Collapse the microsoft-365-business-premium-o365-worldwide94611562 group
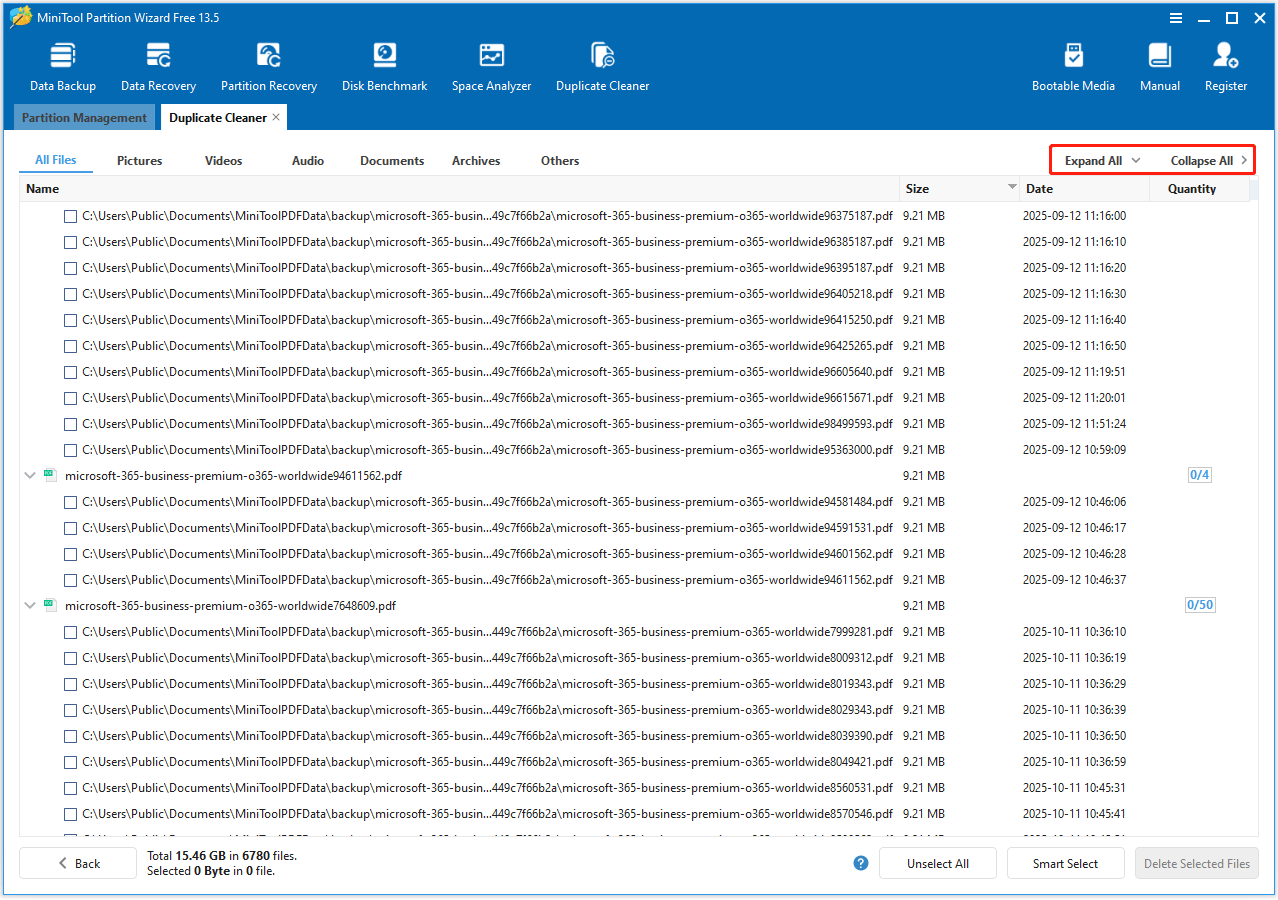Screen dimensions: 1278x900 point(29,475)
